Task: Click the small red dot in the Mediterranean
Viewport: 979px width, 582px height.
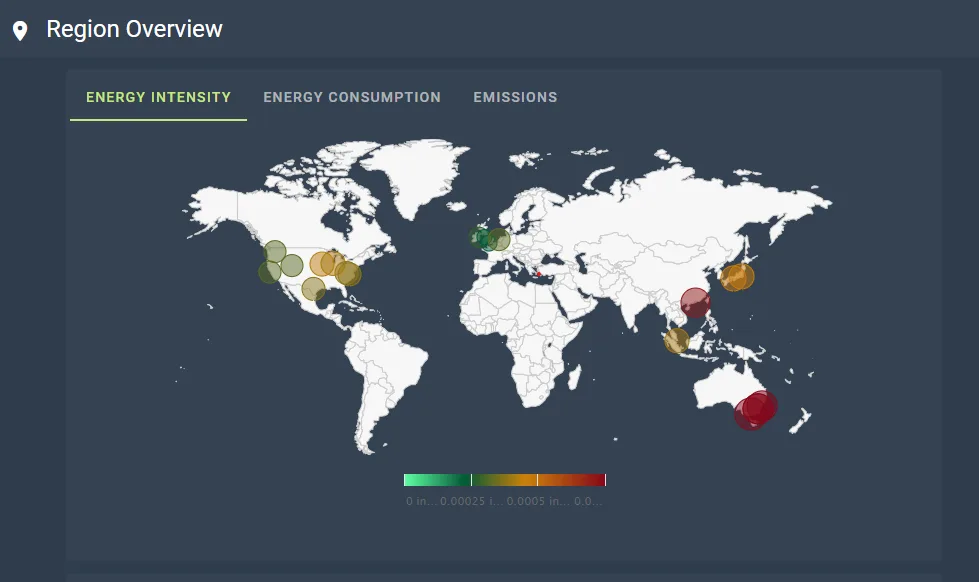Action: point(539,274)
